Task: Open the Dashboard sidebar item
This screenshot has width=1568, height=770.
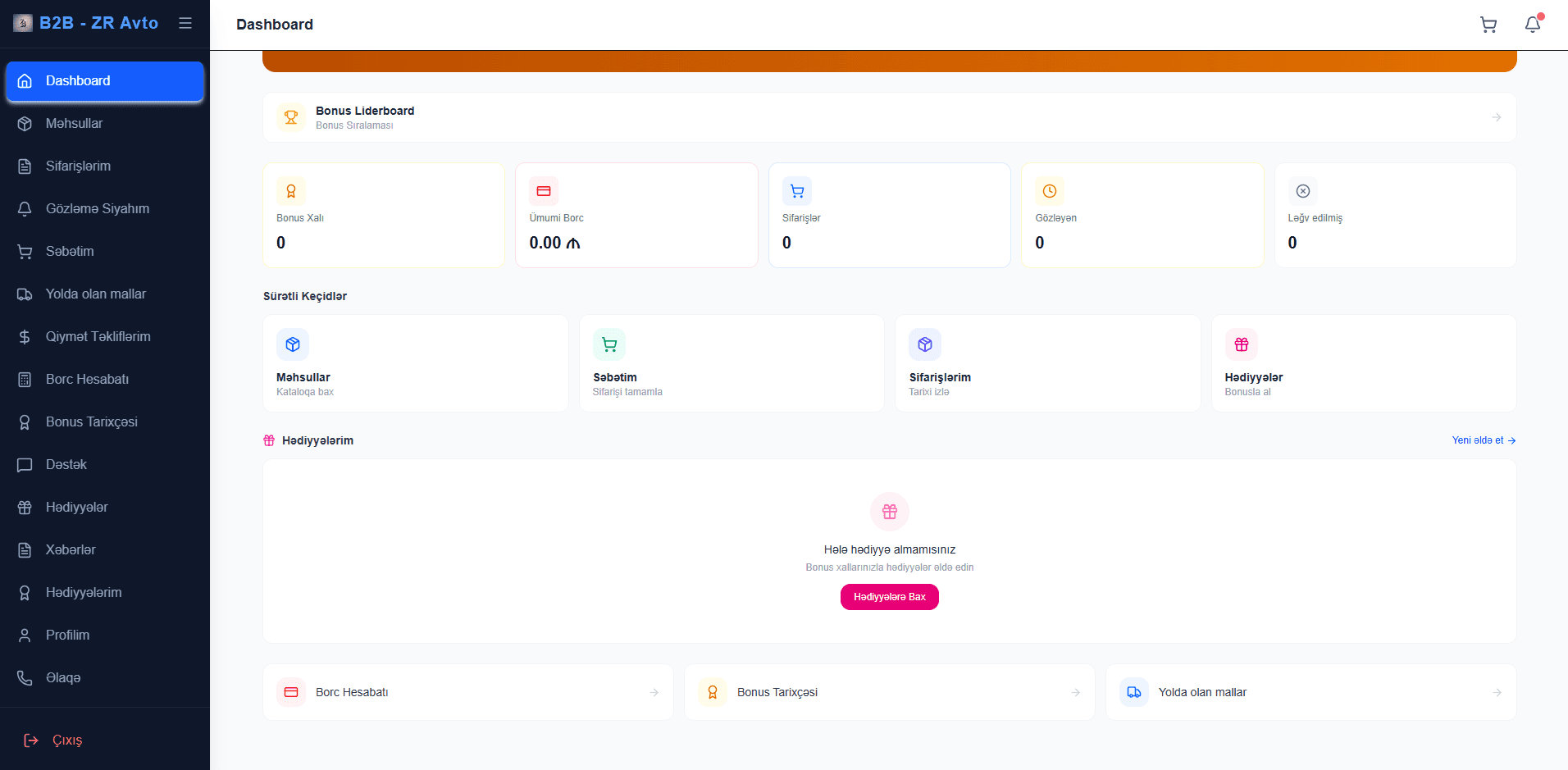Action: coord(105,81)
